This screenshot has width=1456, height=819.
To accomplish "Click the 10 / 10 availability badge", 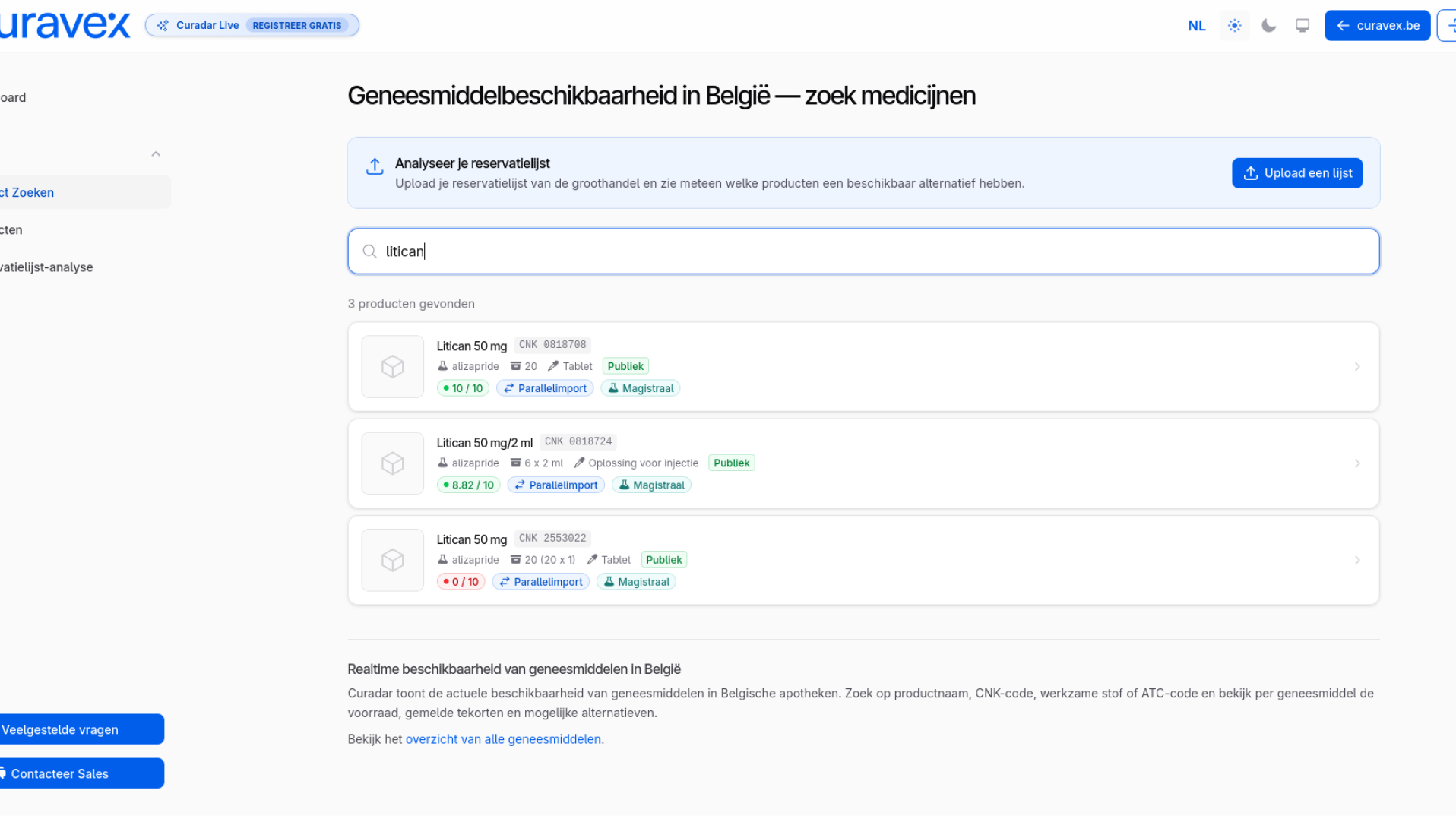I will pyautogui.click(x=463, y=388).
